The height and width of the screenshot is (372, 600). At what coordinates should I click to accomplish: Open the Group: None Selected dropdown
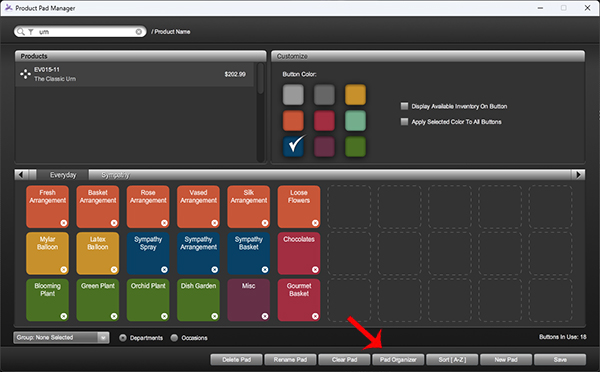click(61, 338)
